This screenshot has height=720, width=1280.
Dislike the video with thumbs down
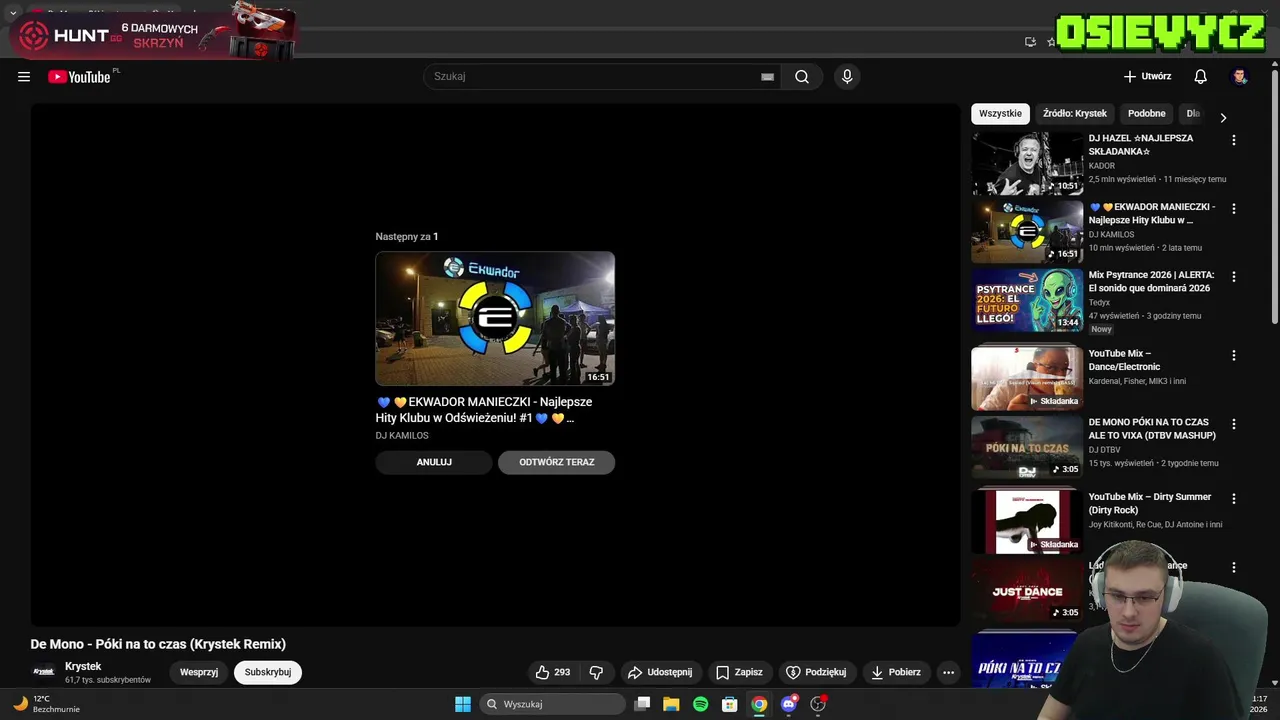tap(596, 672)
